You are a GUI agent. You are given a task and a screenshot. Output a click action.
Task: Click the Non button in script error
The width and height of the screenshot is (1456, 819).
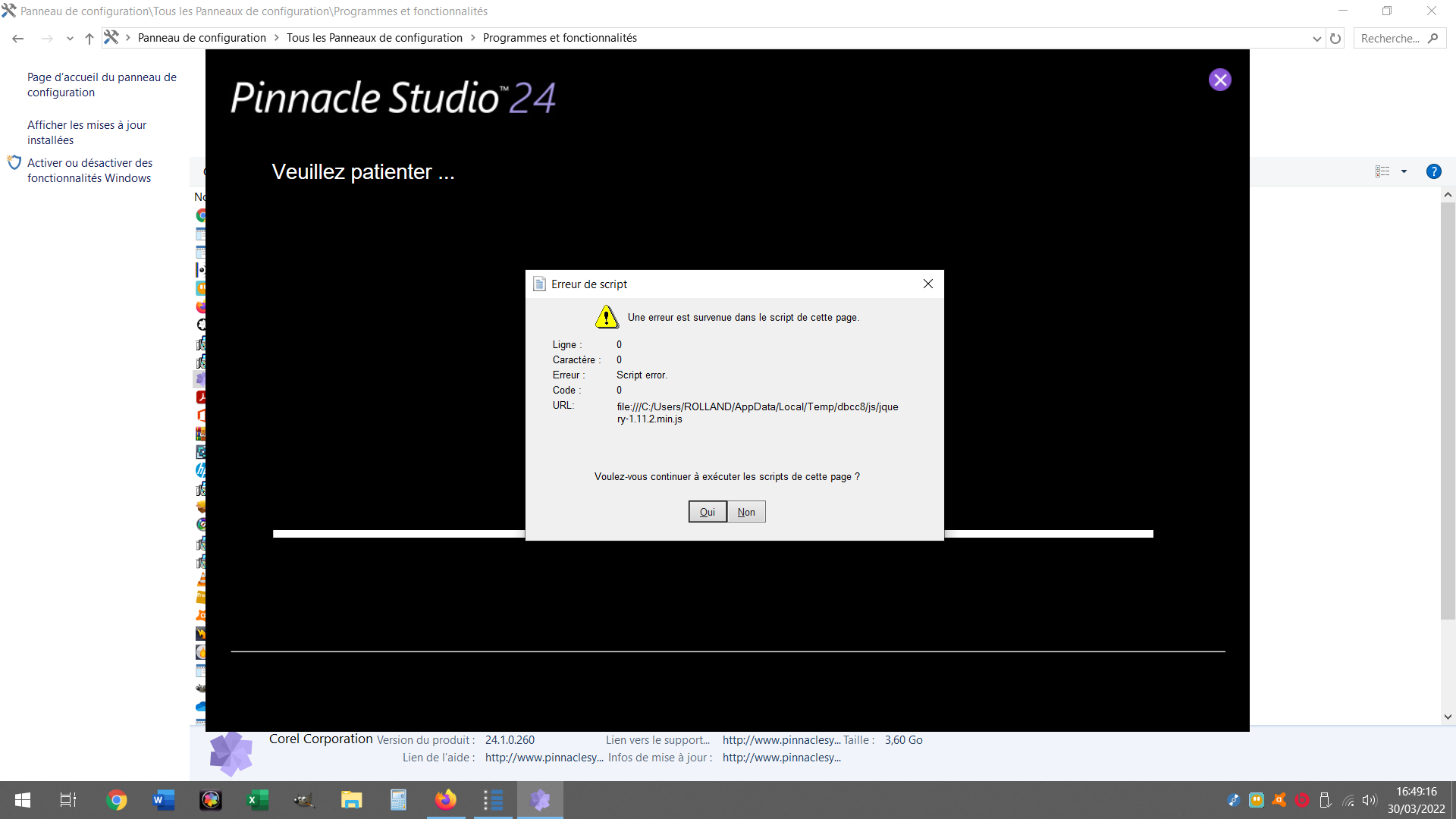tap(746, 512)
